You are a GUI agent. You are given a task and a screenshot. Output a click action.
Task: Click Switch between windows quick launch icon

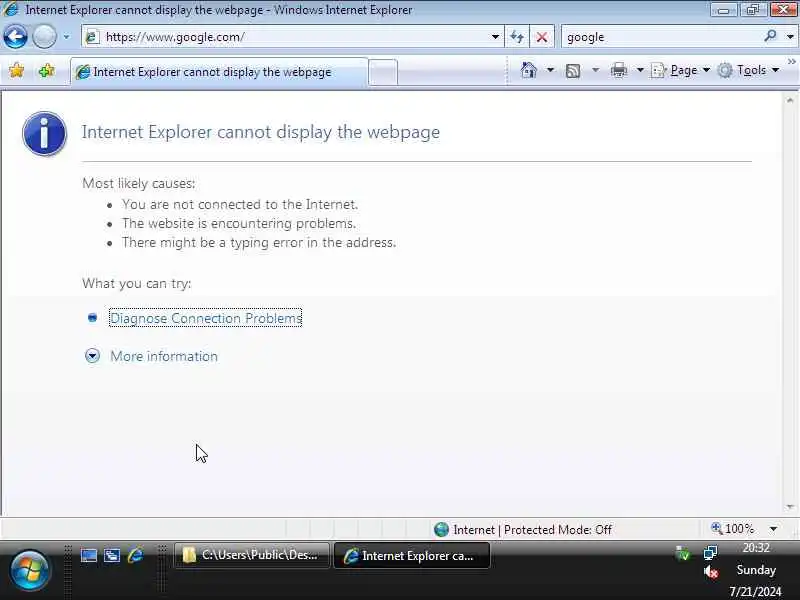[x=112, y=555]
